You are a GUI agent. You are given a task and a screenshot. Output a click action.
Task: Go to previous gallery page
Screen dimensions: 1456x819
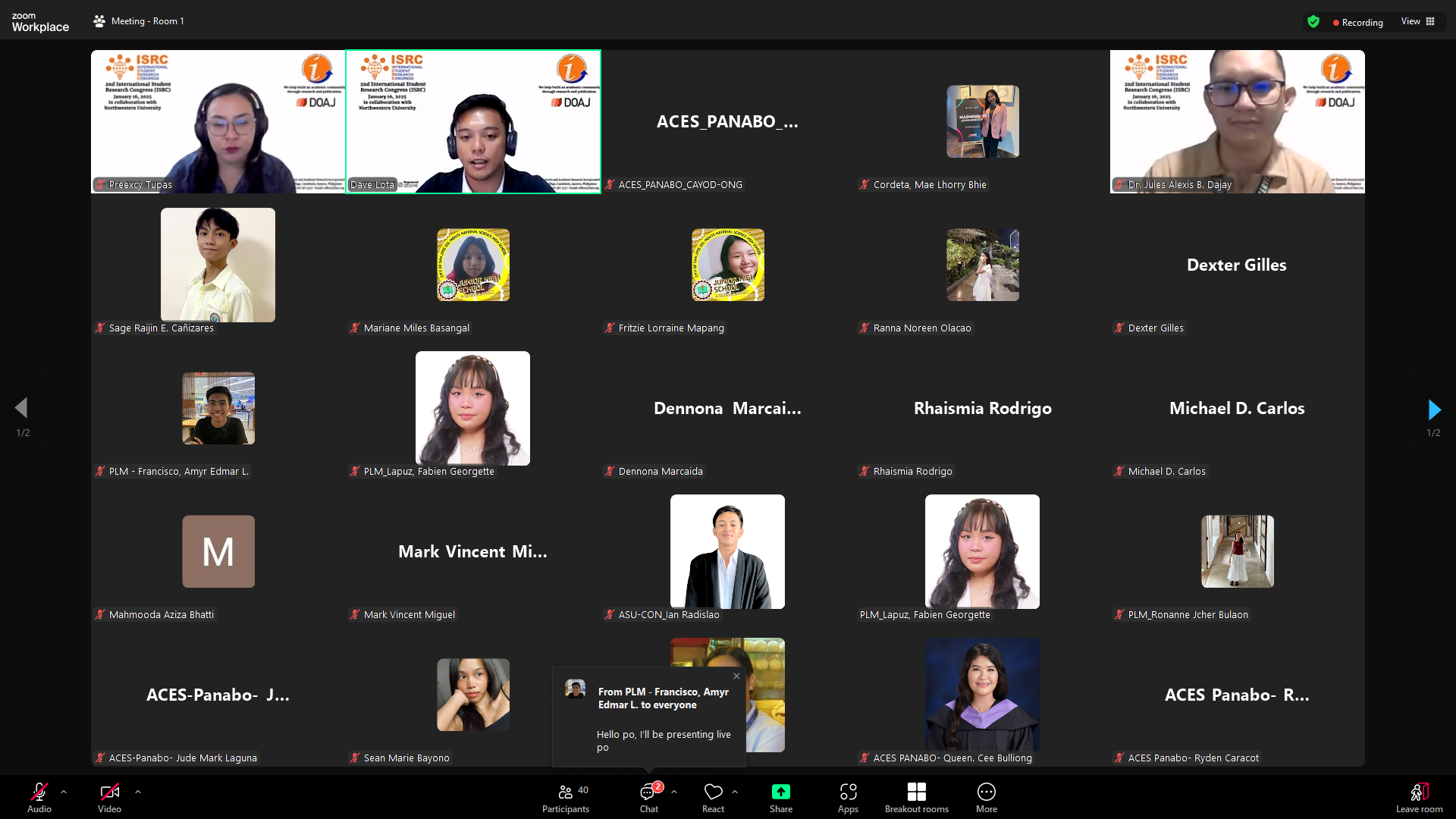[21, 408]
